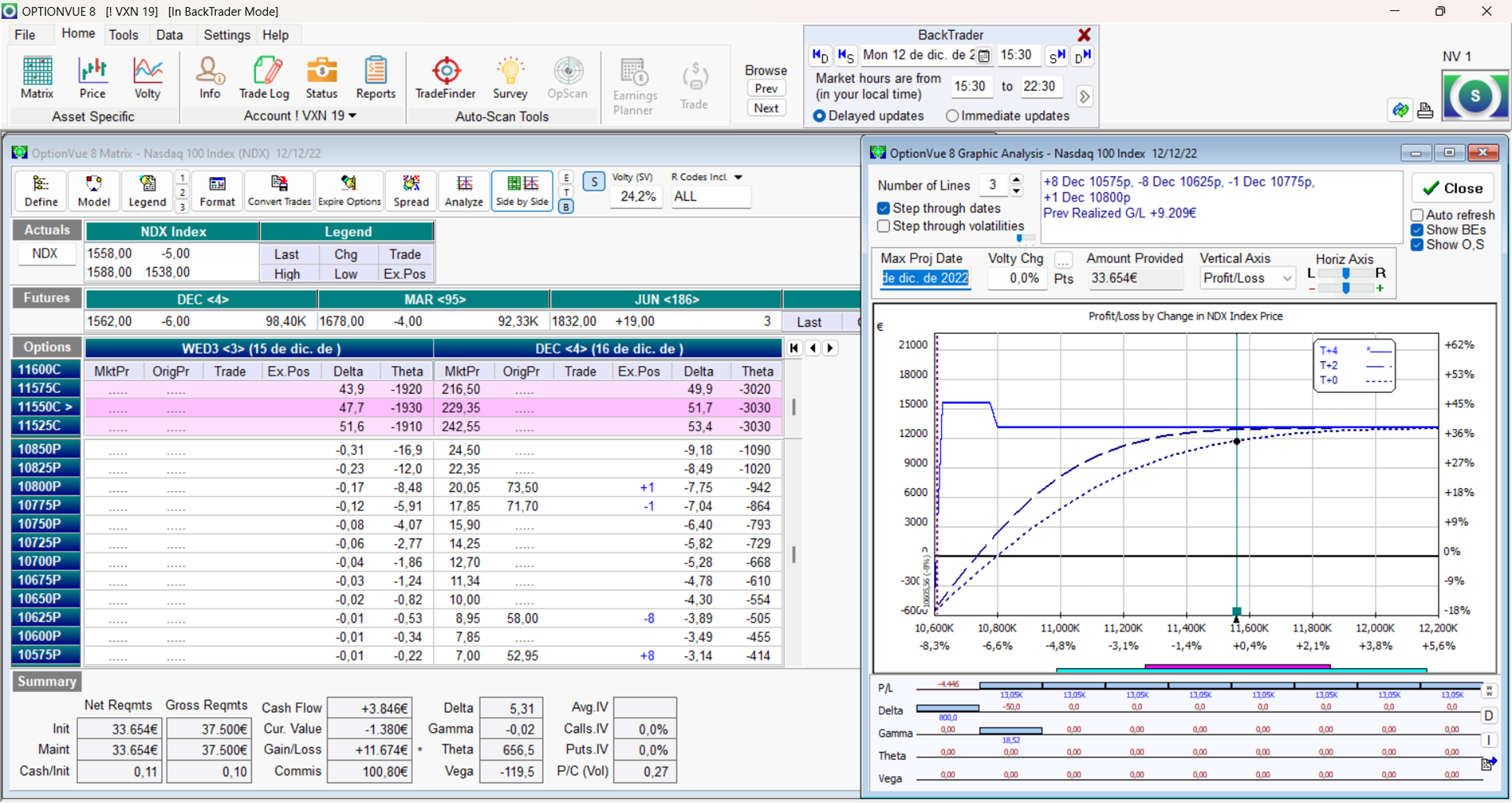Viewport: 1512px width, 803px height.
Task: Open the Help menu
Action: click(x=275, y=35)
